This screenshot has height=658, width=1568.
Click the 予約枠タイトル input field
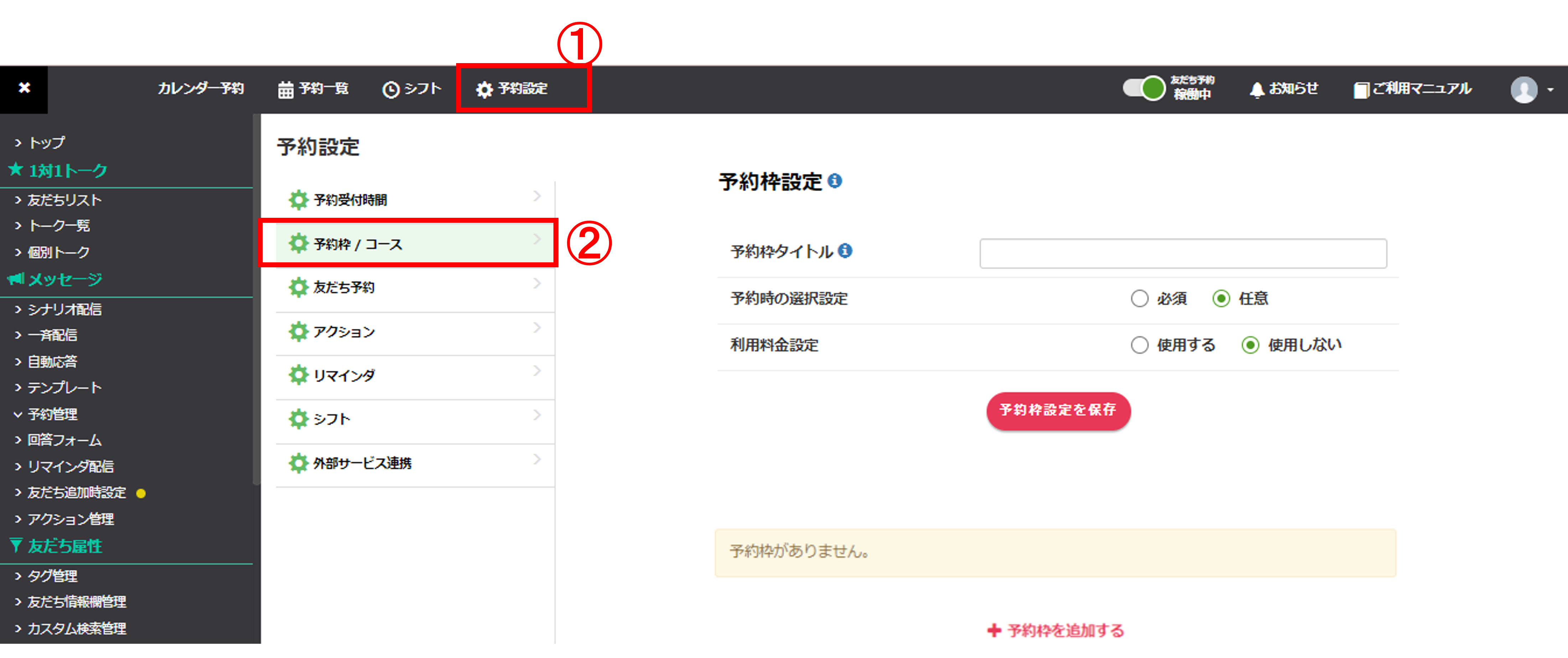tap(1183, 253)
